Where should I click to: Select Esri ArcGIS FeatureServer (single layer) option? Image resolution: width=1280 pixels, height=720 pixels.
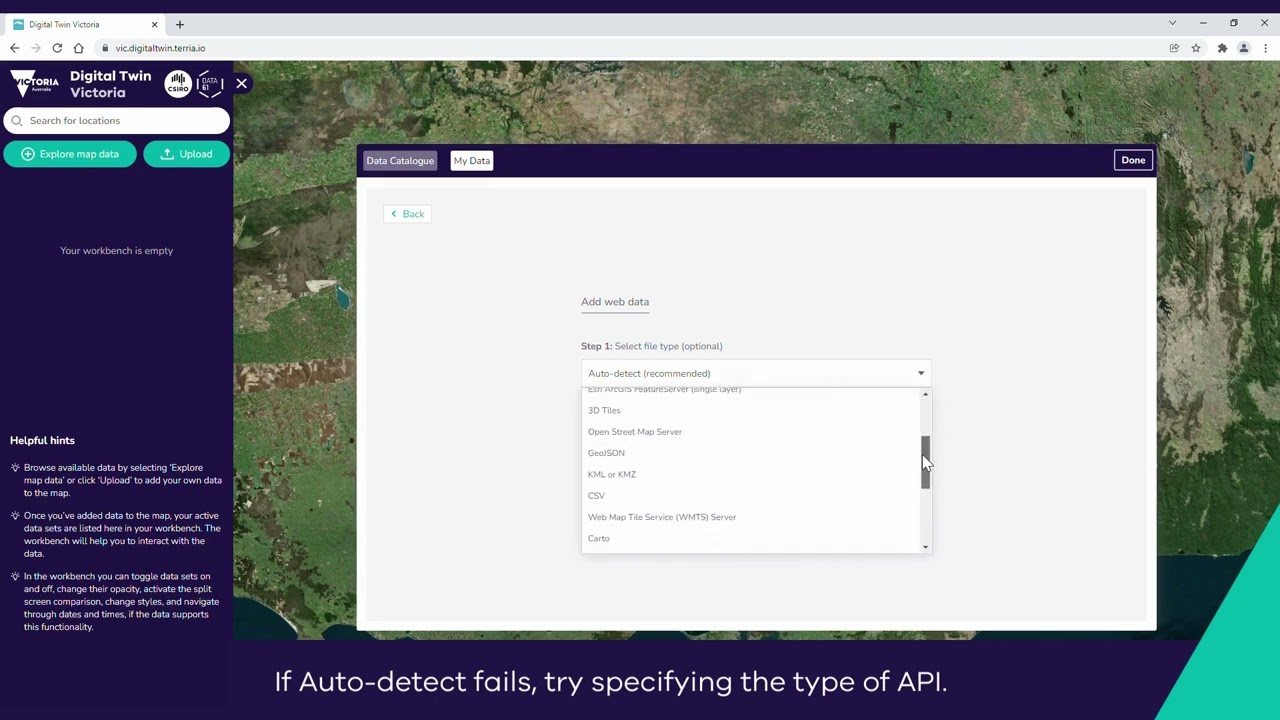click(x=664, y=390)
